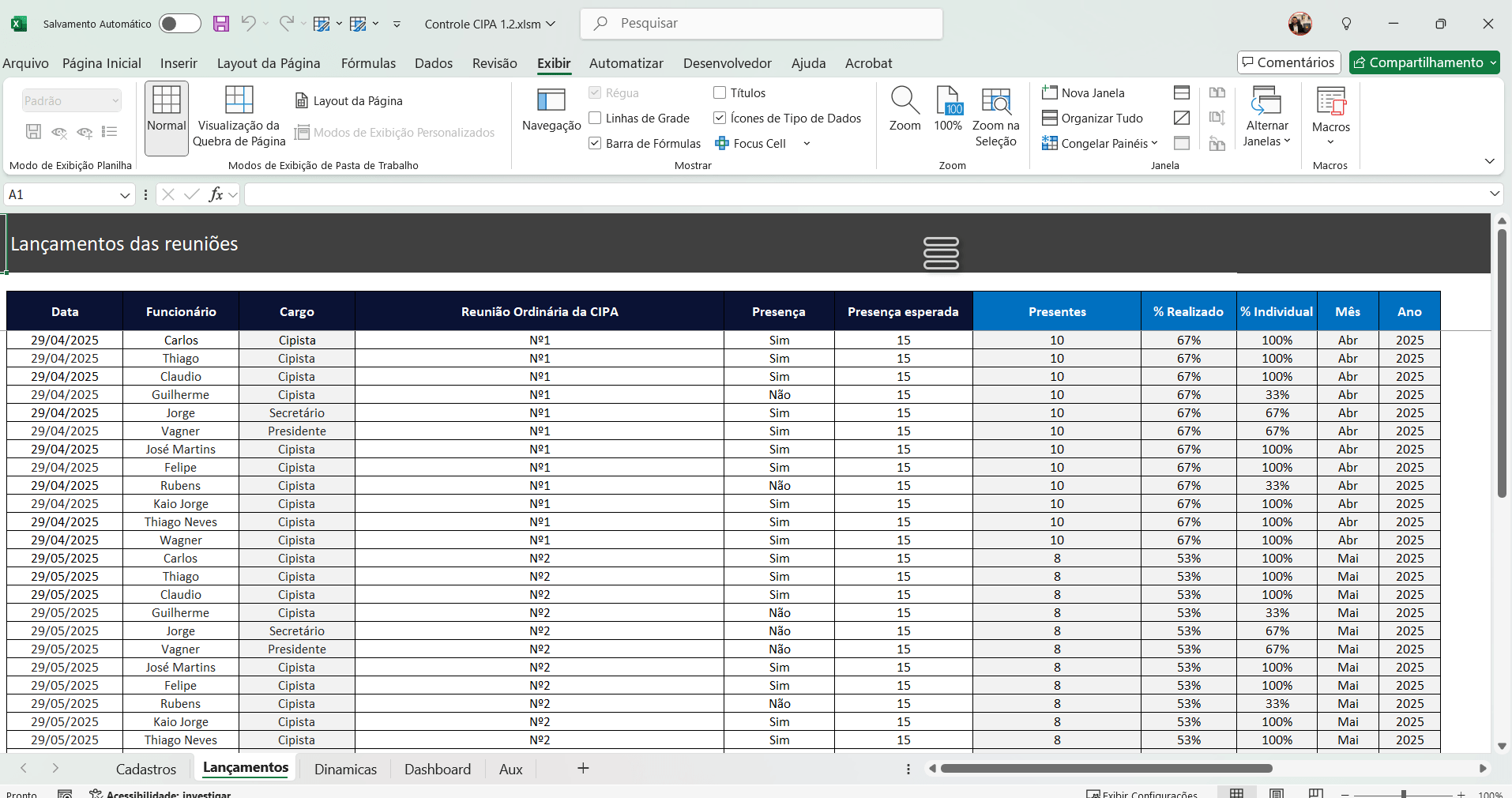The width and height of the screenshot is (1512, 798).
Task: Click the Comentários button
Action: pyautogui.click(x=1288, y=62)
